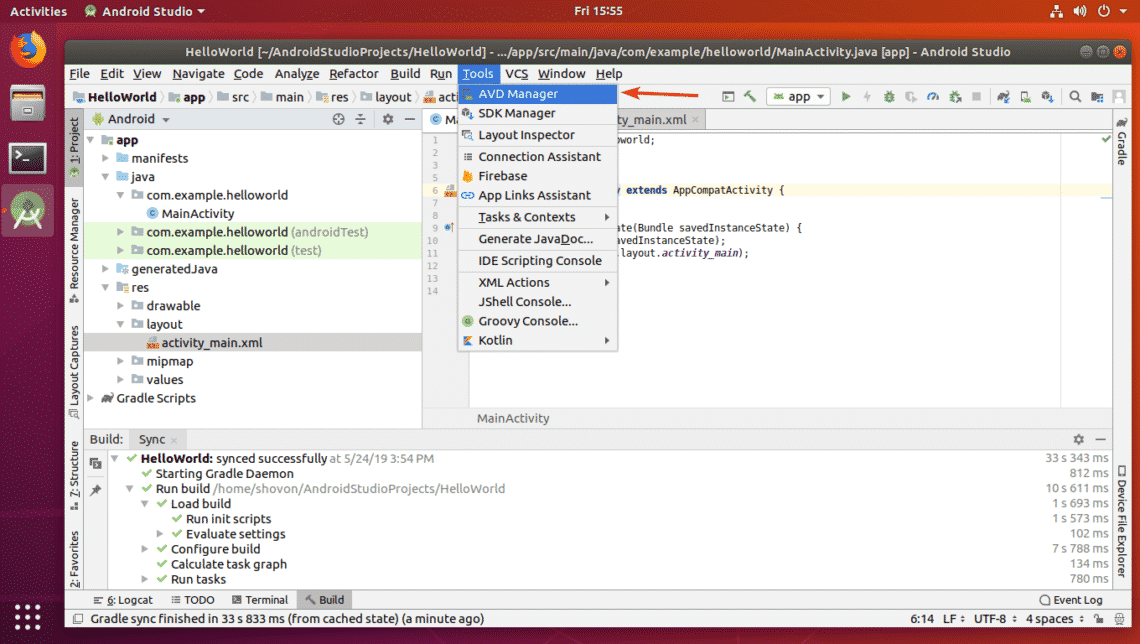
Task: Open the Resource Manager side tab
Action: click(74, 249)
